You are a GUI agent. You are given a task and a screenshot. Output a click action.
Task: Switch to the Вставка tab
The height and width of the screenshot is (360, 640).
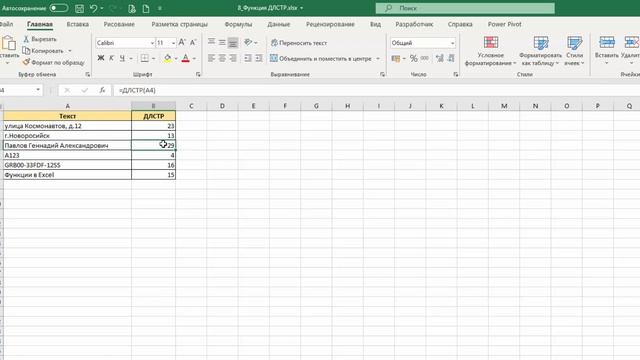[x=78, y=24]
